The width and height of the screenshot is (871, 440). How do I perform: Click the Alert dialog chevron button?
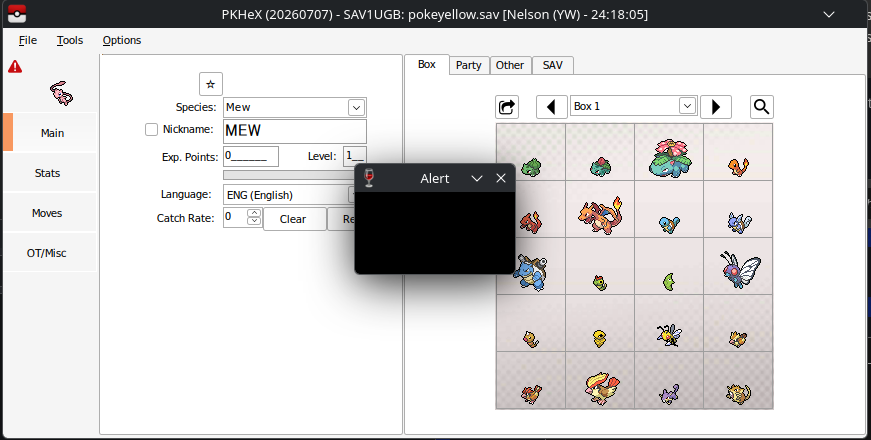[x=477, y=178]
